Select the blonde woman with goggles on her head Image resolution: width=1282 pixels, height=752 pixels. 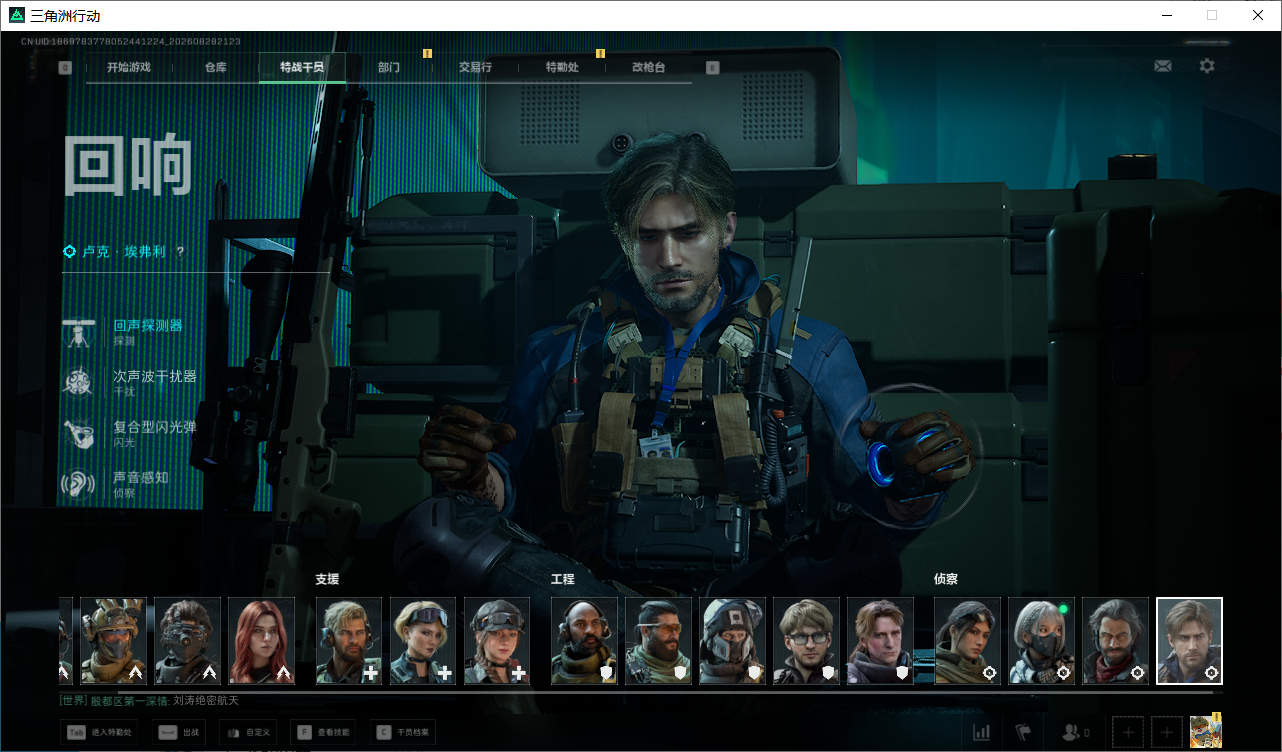coord(423,641)
